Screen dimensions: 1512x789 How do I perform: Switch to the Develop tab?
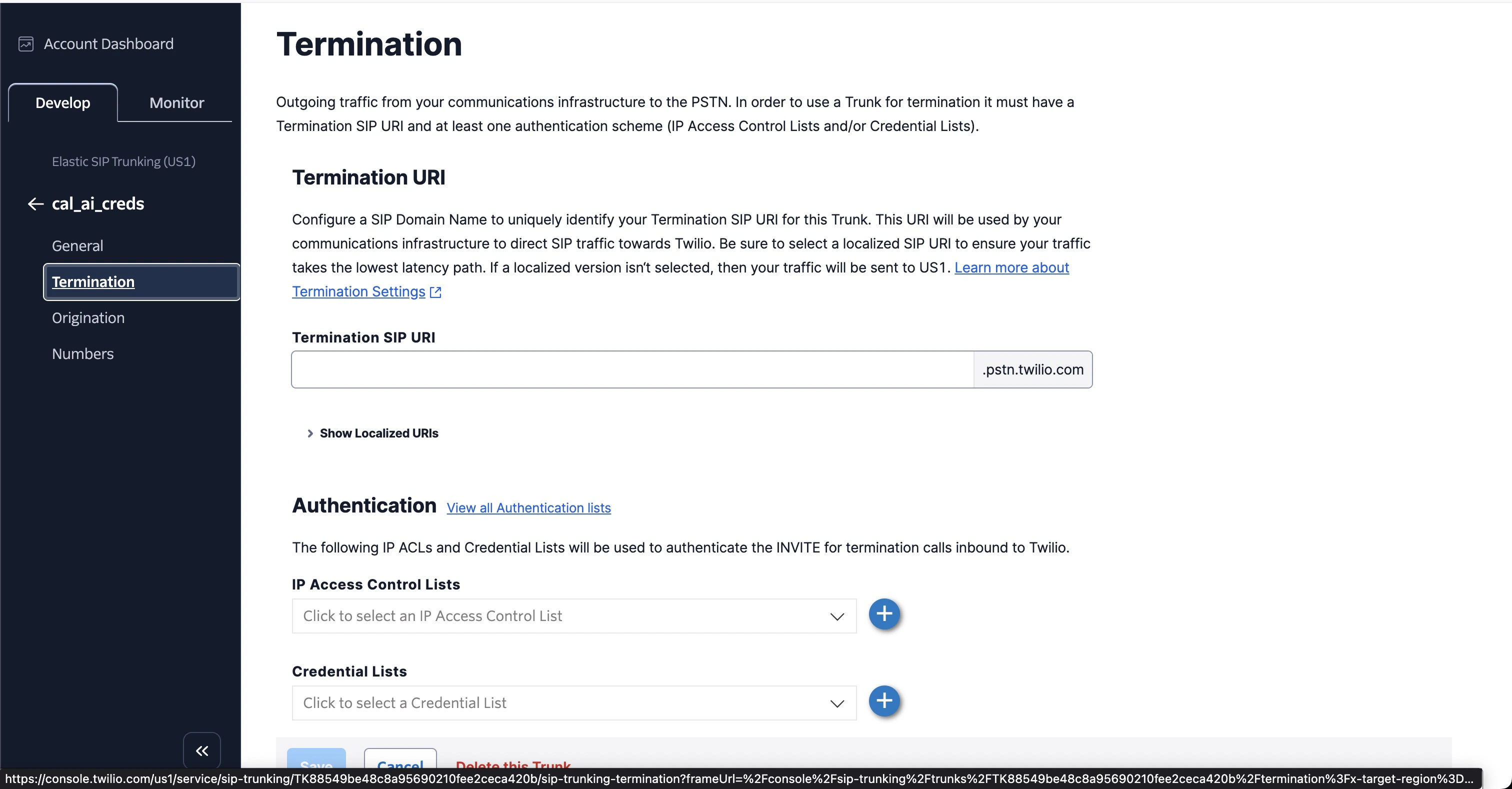tap(63, 102)
